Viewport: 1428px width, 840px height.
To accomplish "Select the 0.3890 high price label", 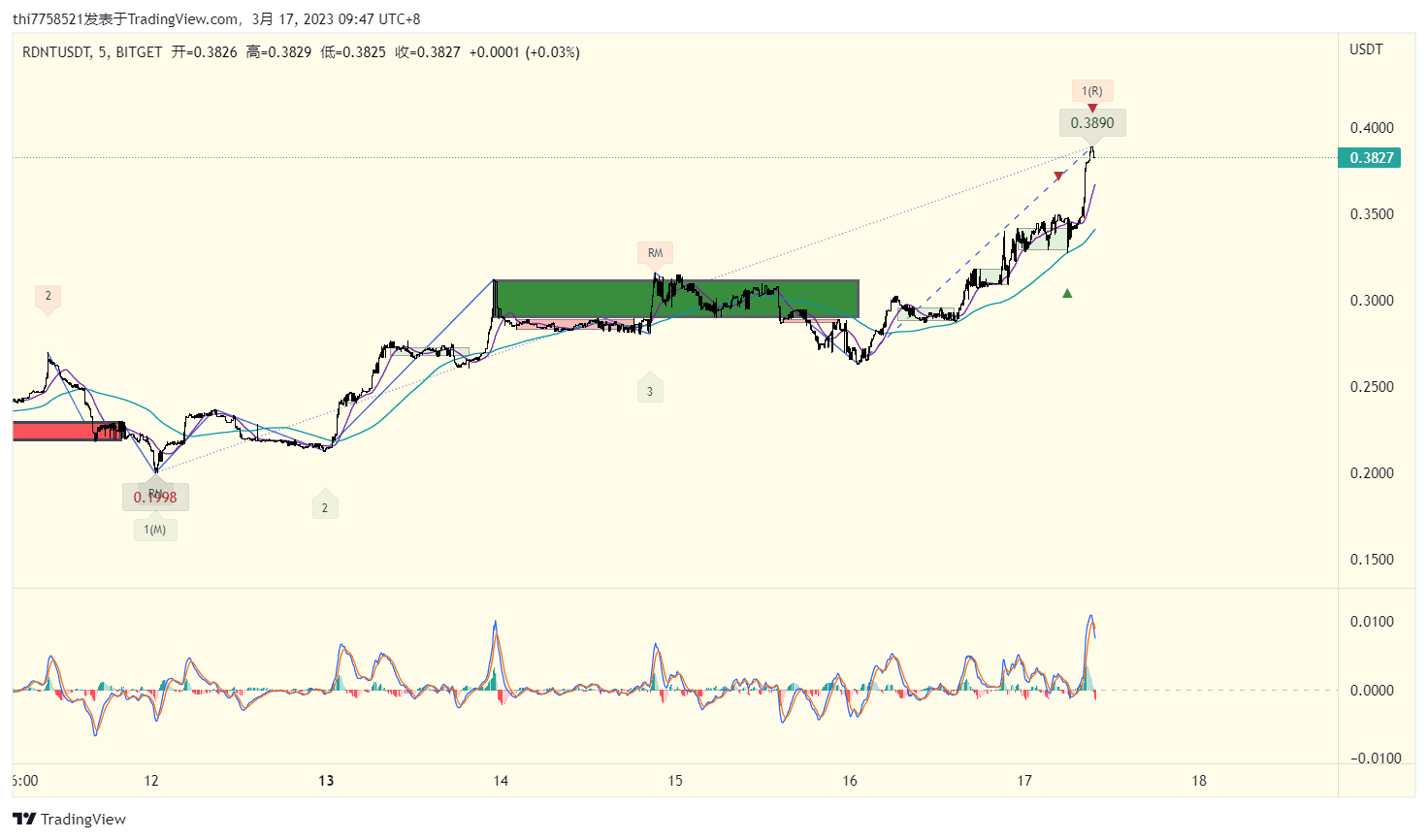I will [x=1092, y=123].
